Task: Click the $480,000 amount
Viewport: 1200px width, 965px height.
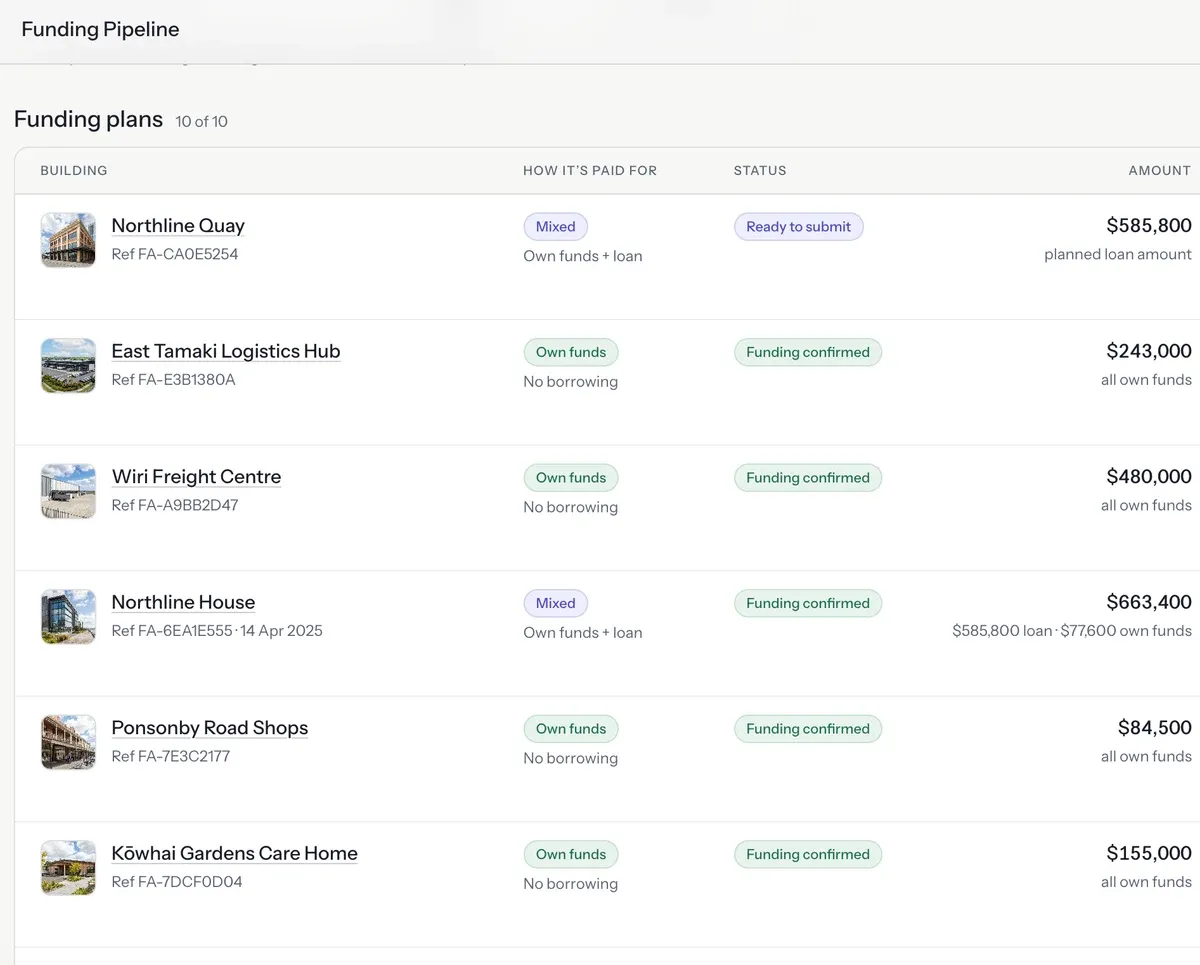Action: 1149,477
